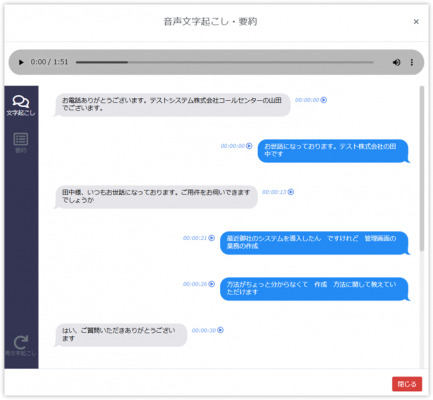Play segment at 00:00:21
The image size is (433, 400).
click(211, 238)
